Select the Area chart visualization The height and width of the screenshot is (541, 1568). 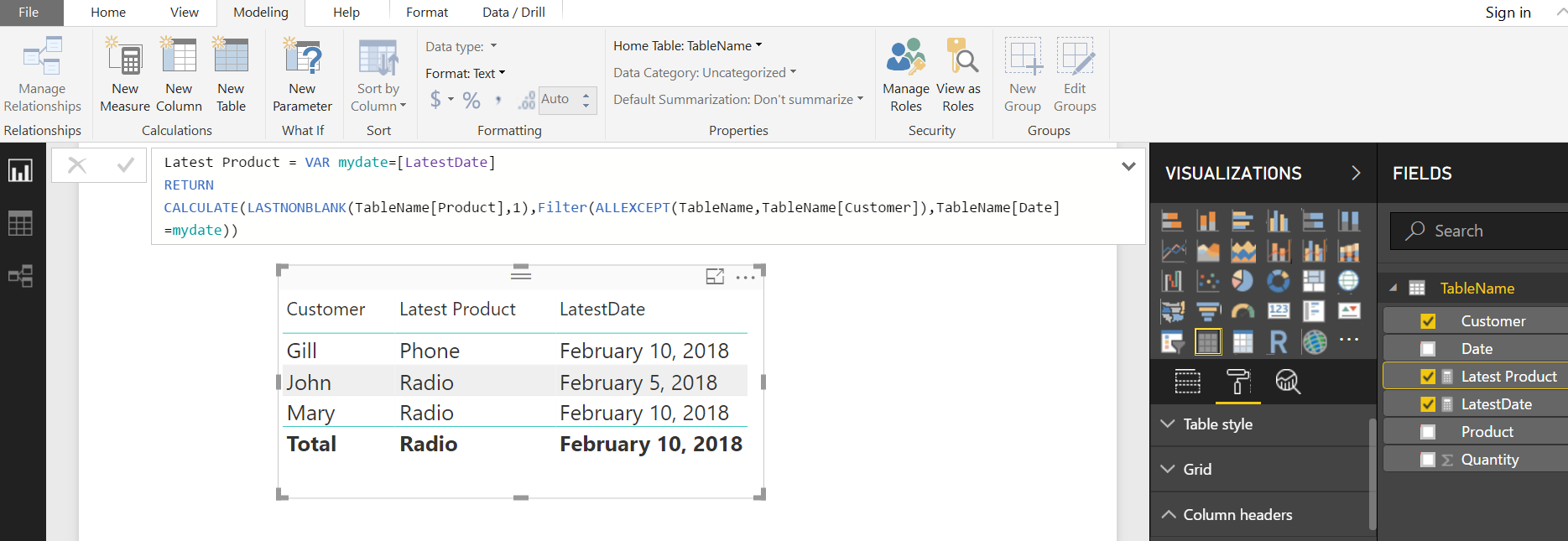[x=1207, y=251]
